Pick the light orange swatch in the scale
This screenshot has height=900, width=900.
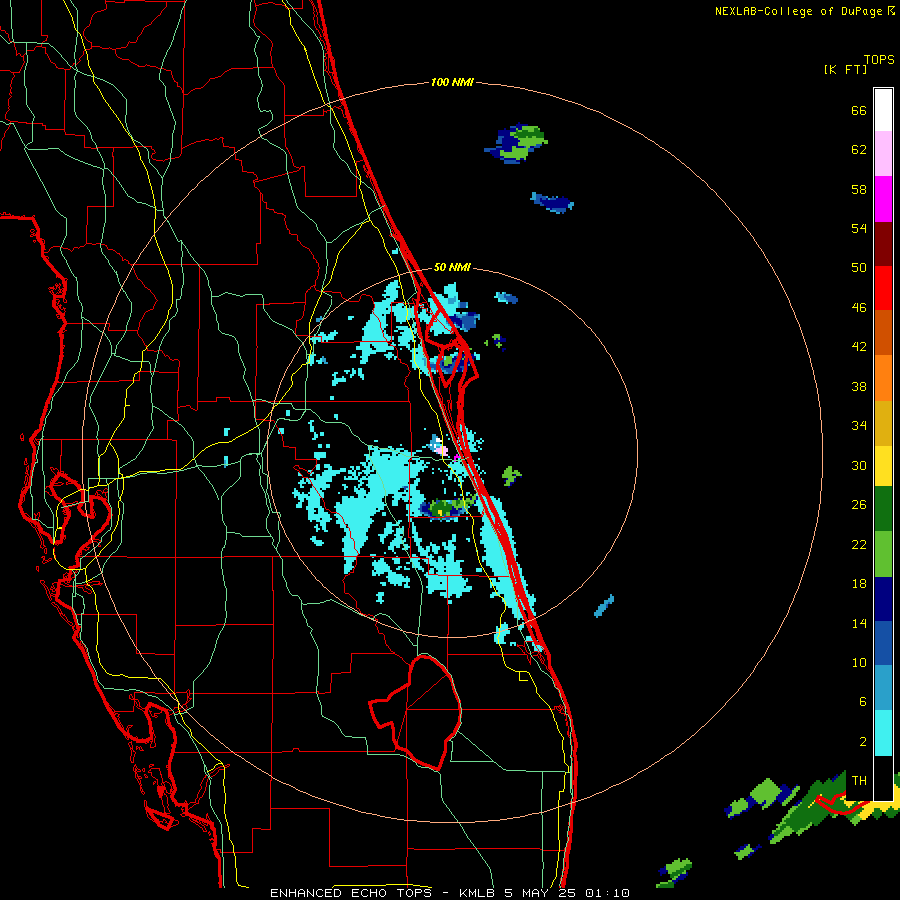(x=883, y=377)
